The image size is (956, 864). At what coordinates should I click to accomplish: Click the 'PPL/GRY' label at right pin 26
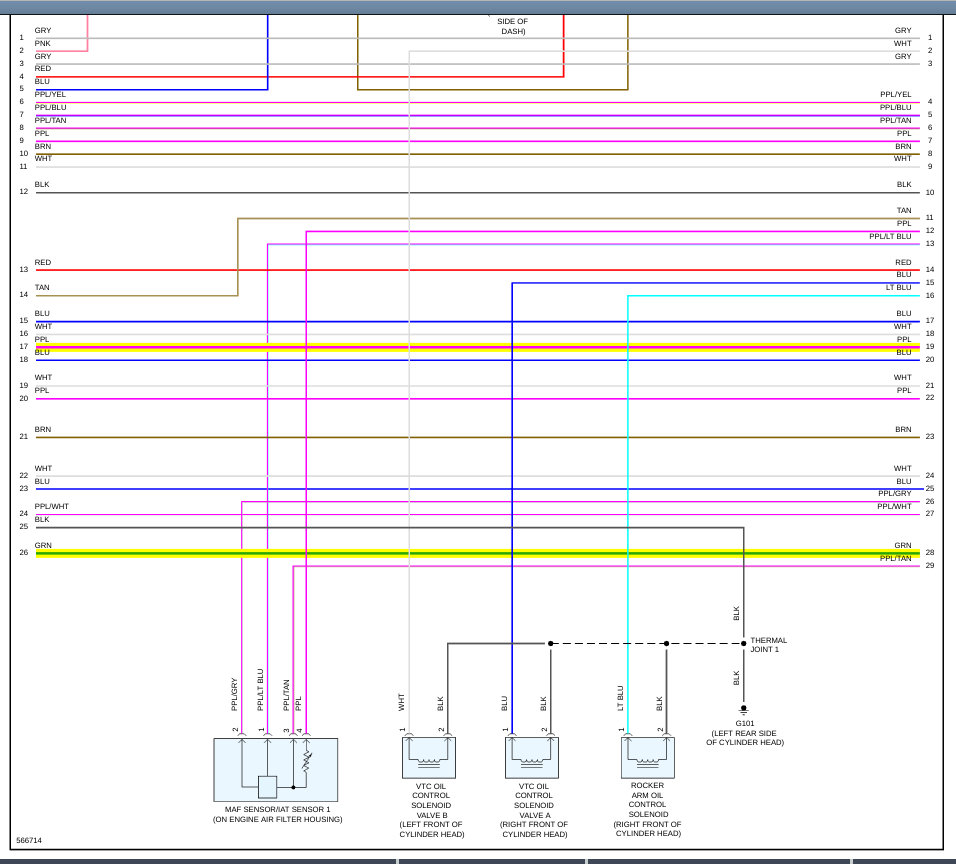pos(895,493)
